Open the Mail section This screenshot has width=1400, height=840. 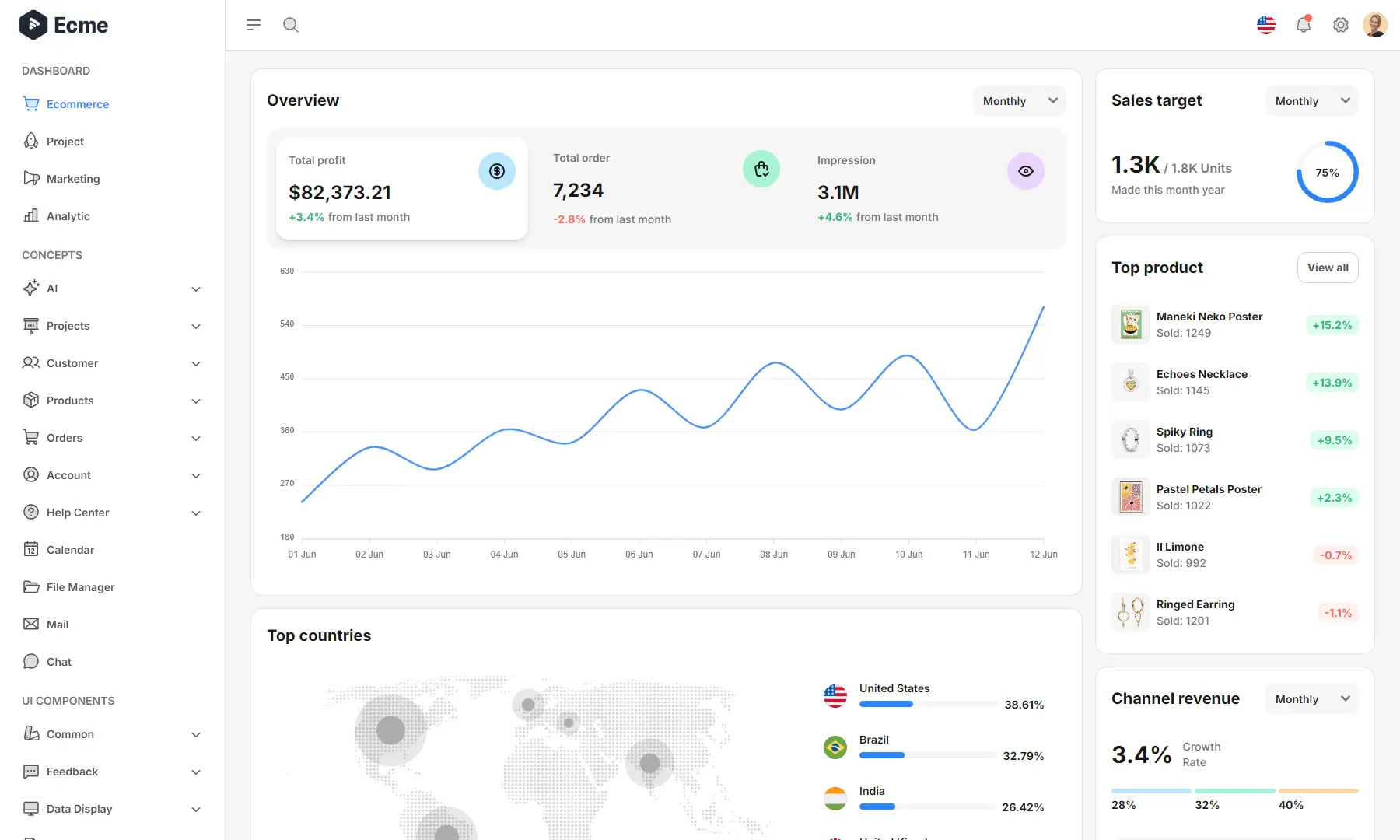click(x=58, y=624)
